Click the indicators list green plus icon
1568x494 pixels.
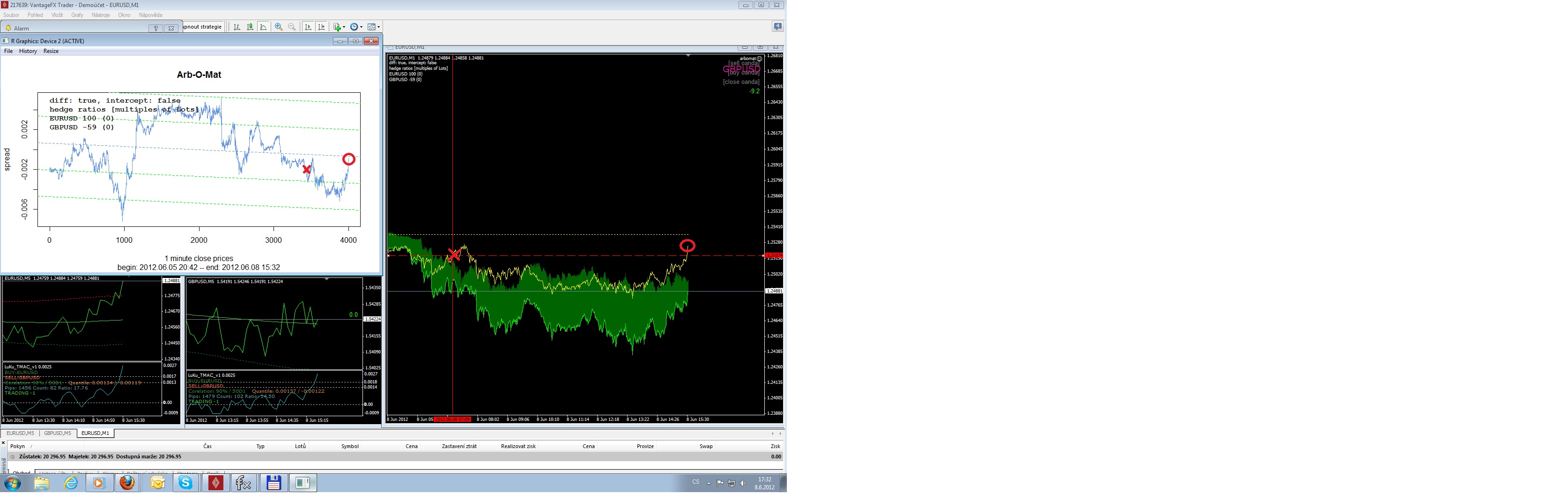(337, 27)
